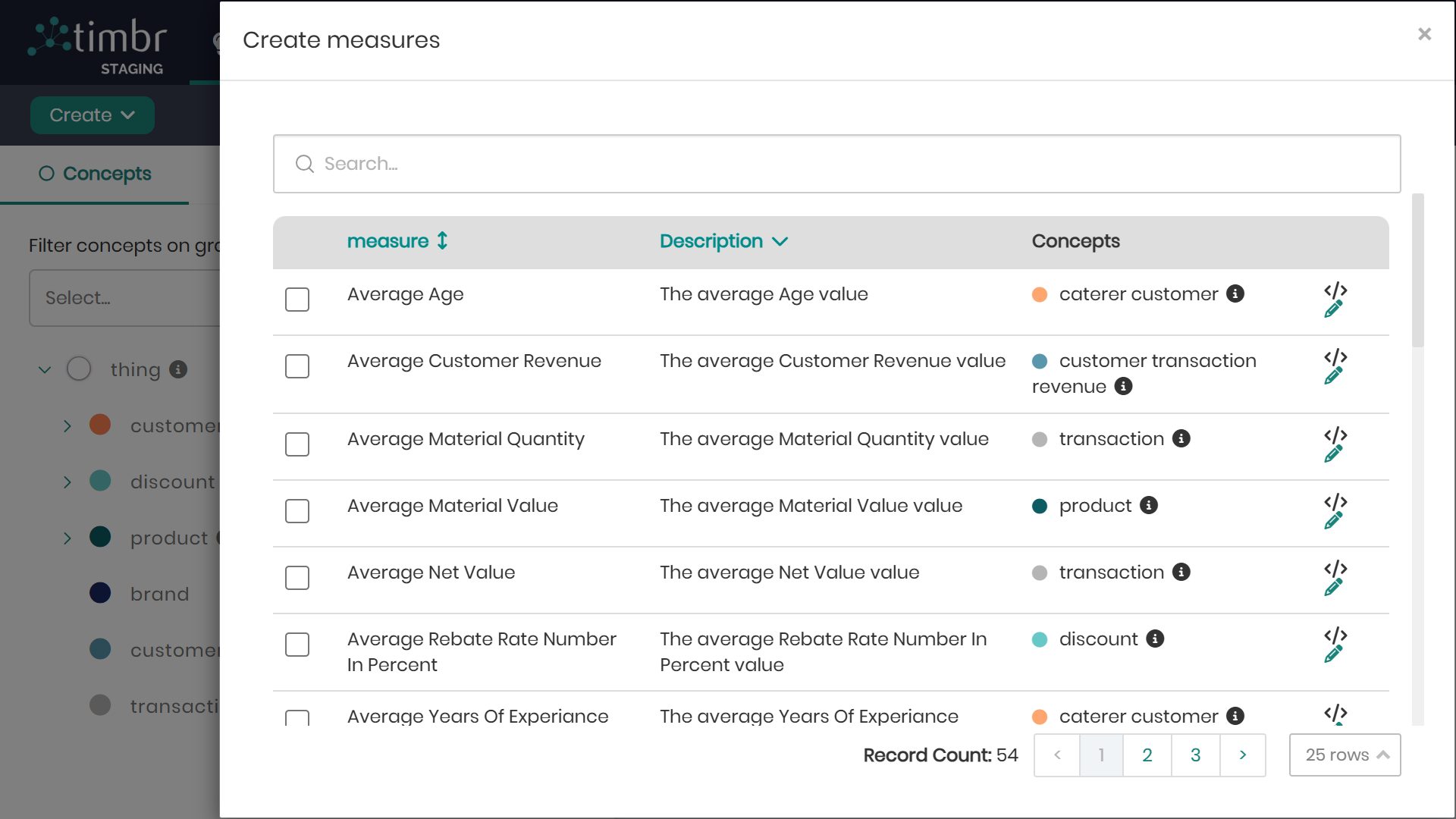Click the search magnifier icon

coord(305,164)
